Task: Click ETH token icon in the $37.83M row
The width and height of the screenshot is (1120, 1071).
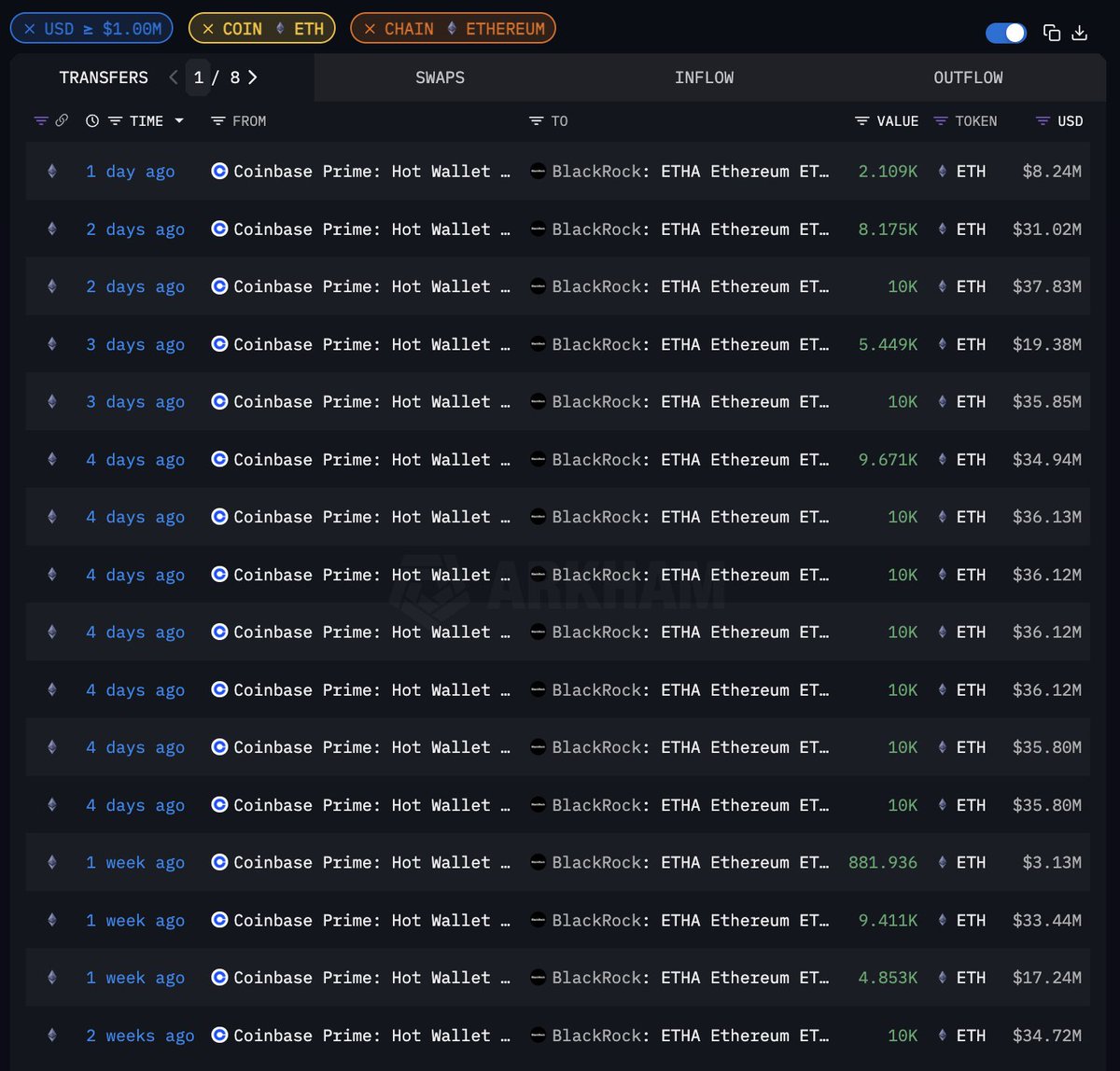Action: point(942,286)
